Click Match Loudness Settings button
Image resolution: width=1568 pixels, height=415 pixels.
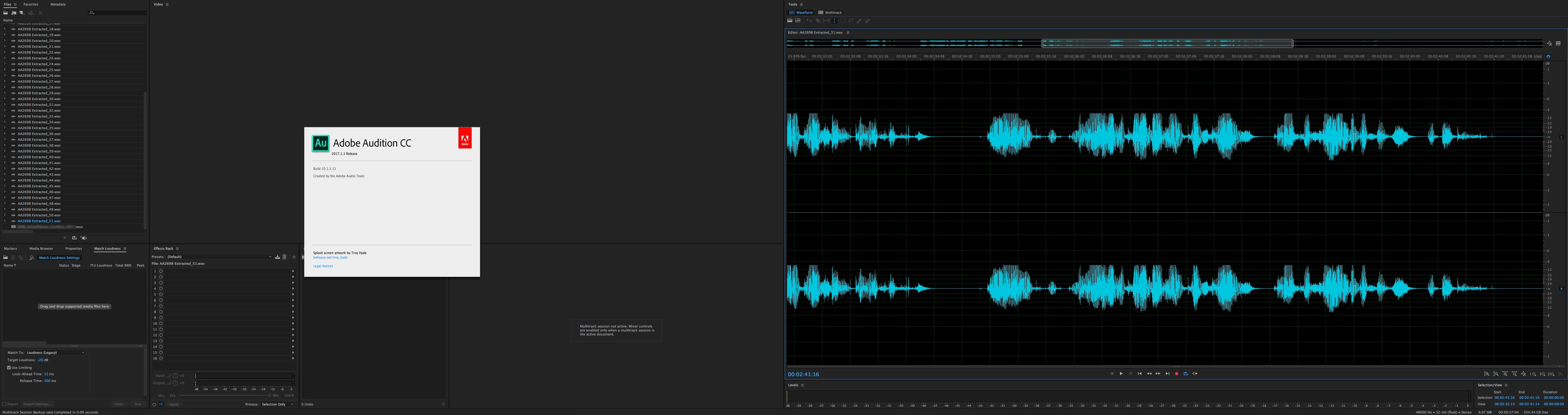tap(59, 257)
